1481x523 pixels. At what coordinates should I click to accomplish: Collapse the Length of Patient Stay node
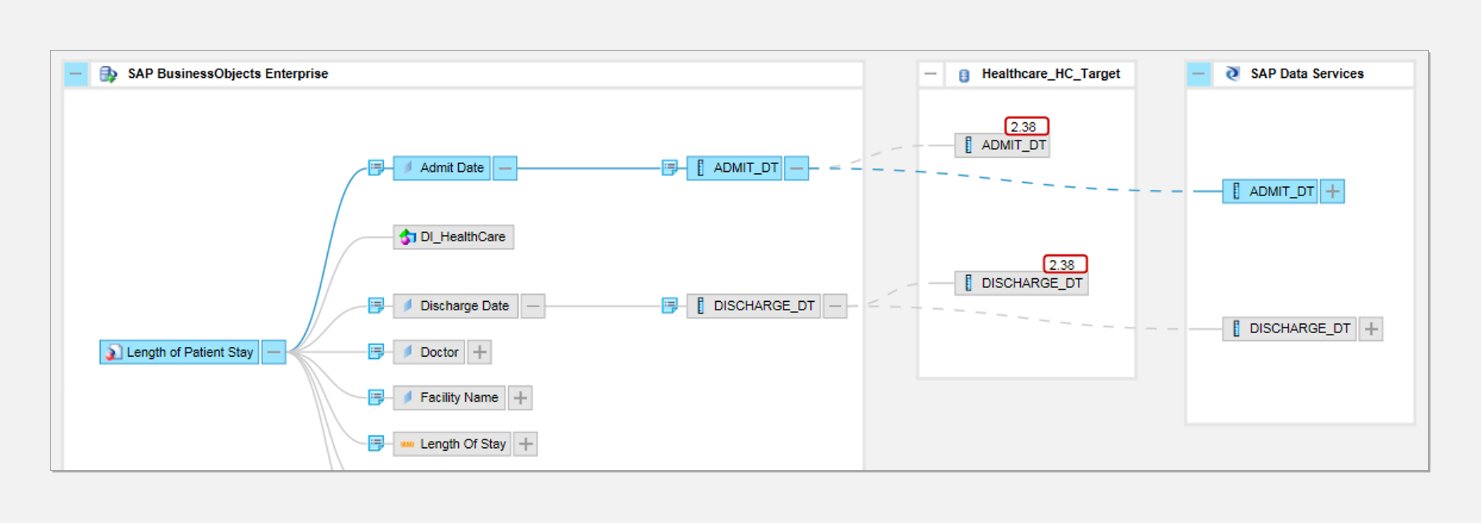tap(273, 352)
